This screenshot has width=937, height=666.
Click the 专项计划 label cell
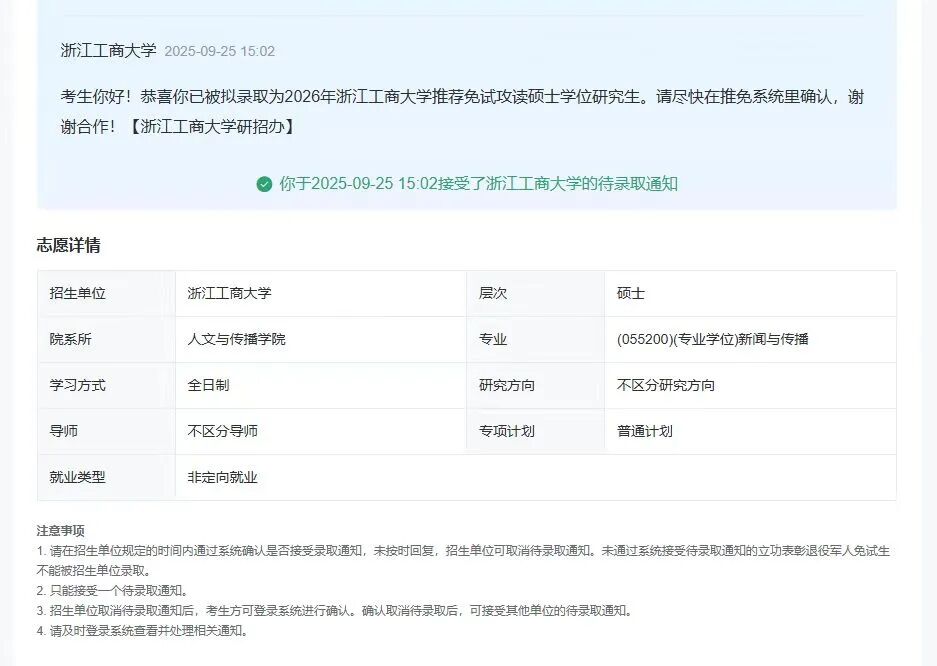point(507,432)
